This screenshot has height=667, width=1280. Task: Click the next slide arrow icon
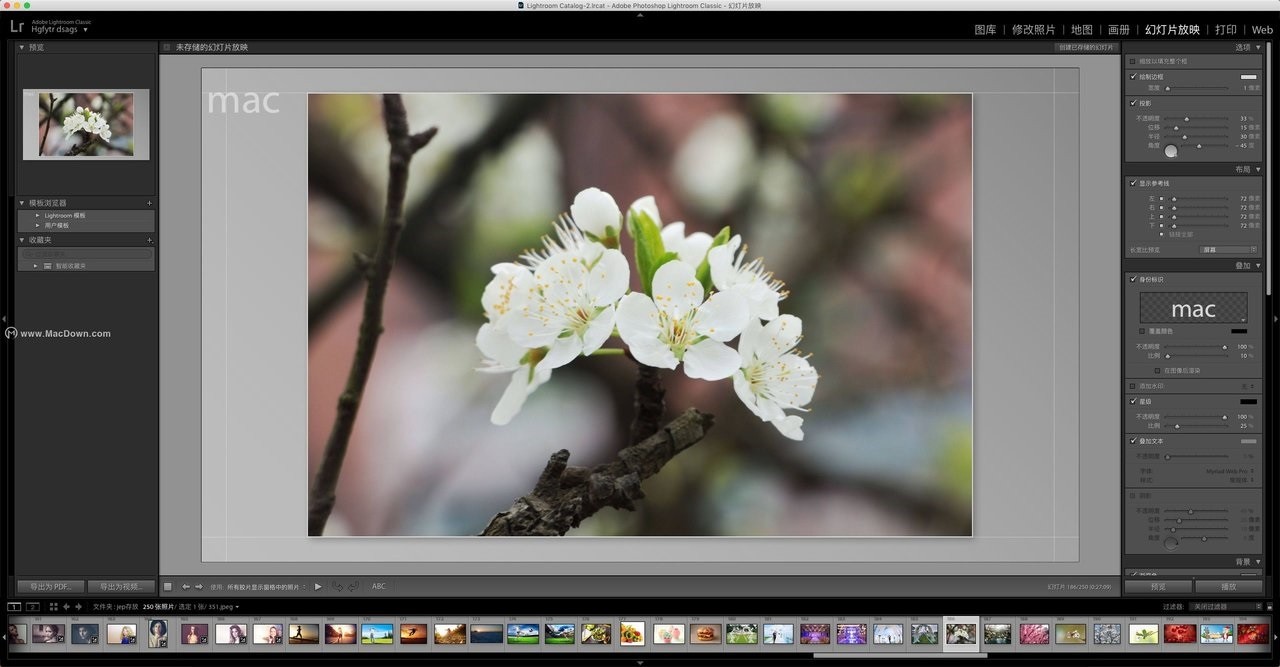(199, 586)
